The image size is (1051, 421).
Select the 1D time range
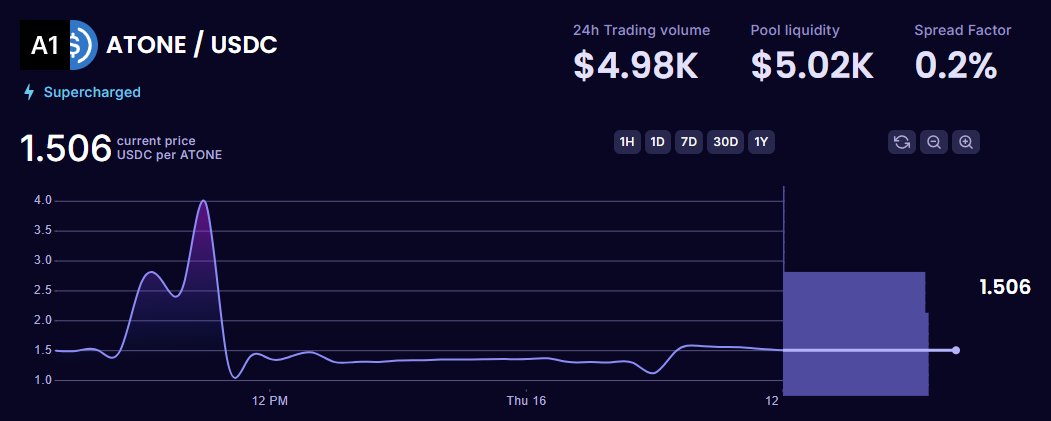(x=658, y=142)
